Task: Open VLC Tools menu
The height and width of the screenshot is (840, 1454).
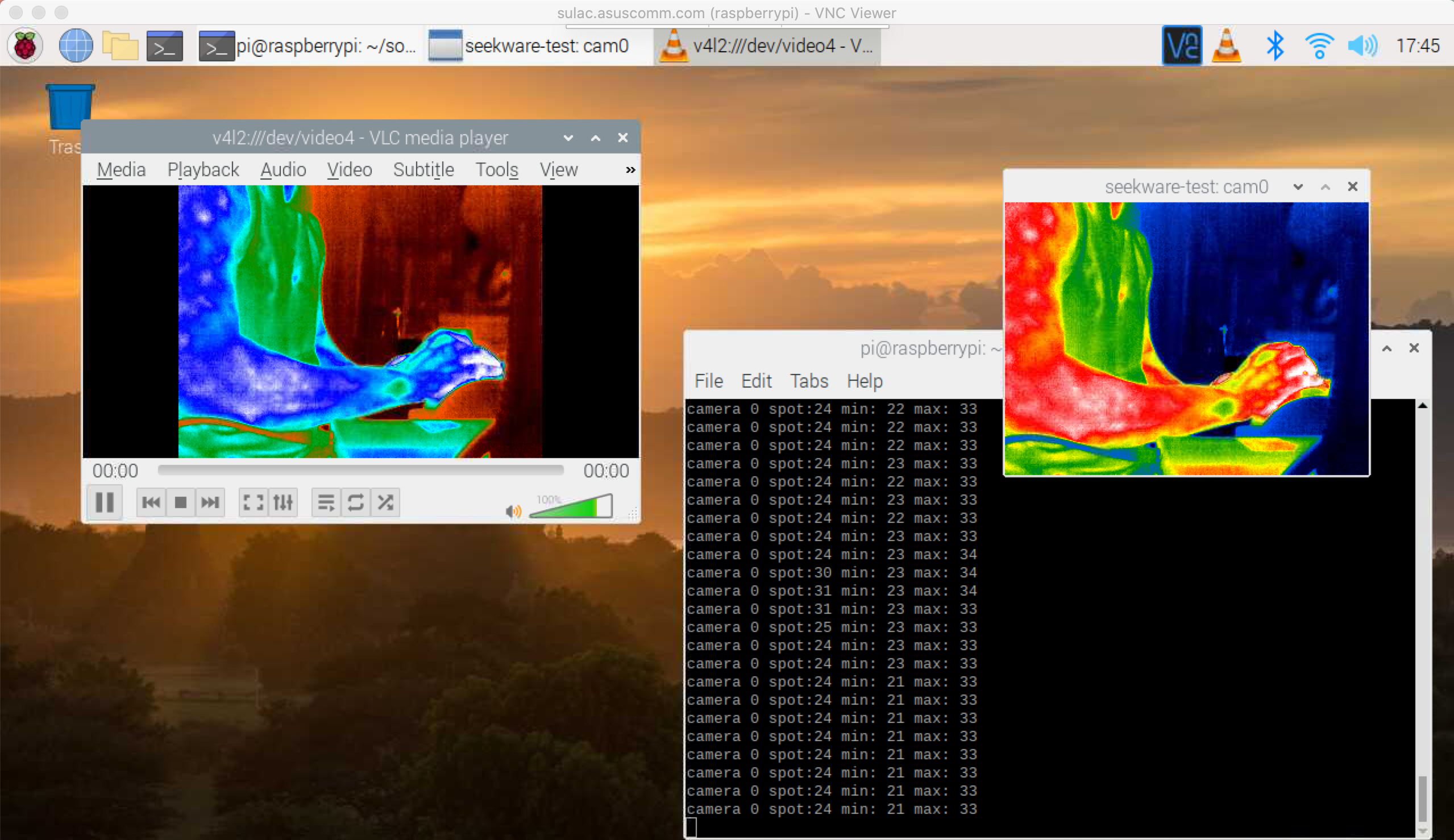Action: (497, 169)
